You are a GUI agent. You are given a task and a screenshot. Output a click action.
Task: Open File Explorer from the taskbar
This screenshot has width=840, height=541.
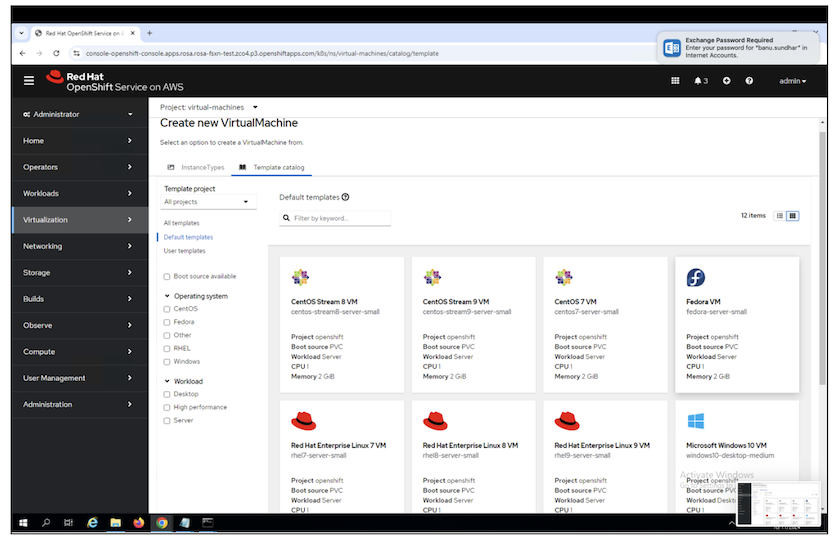(x=116, y=523)
